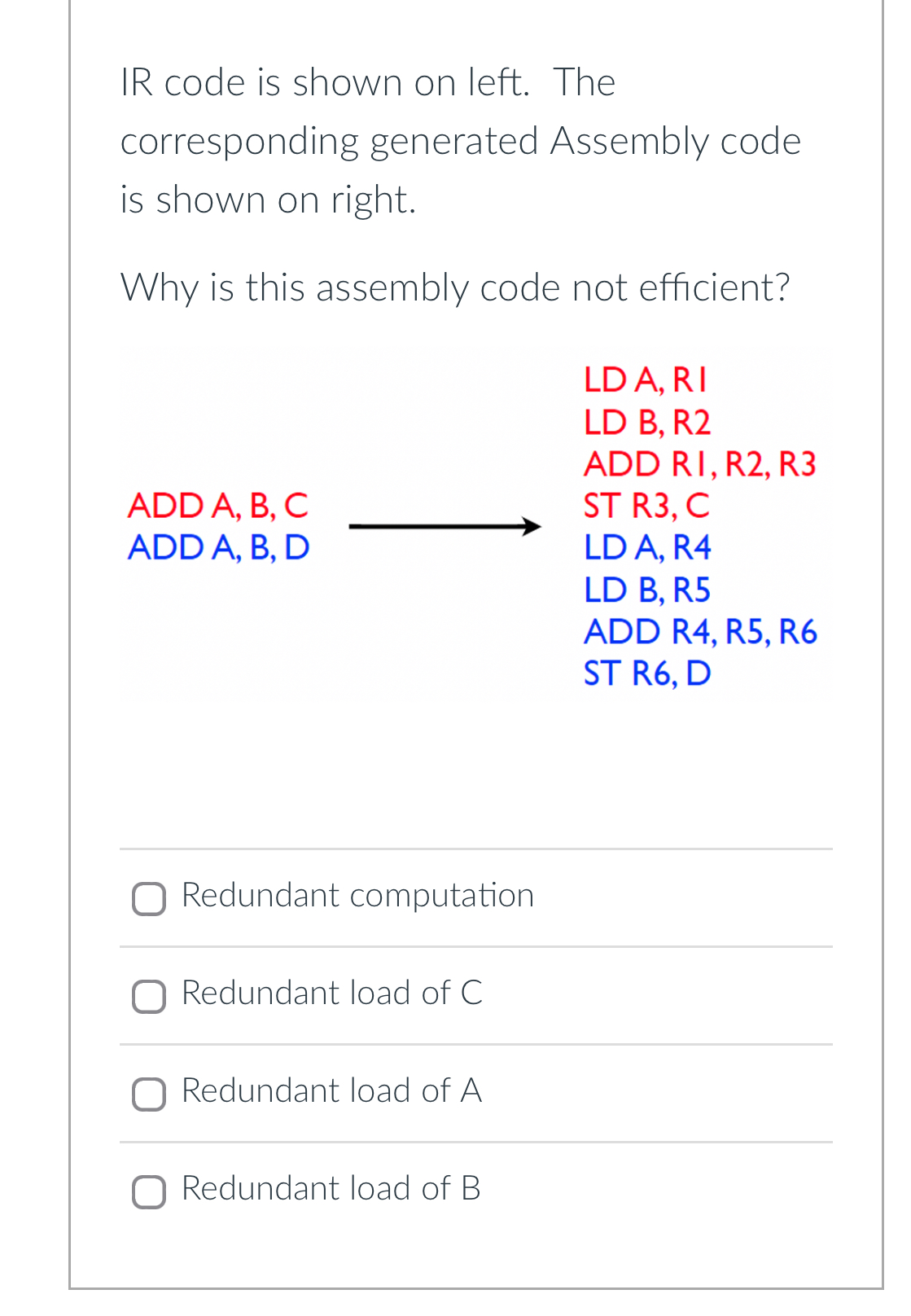Click the Redundant load of C answer text

click(331, 995)
